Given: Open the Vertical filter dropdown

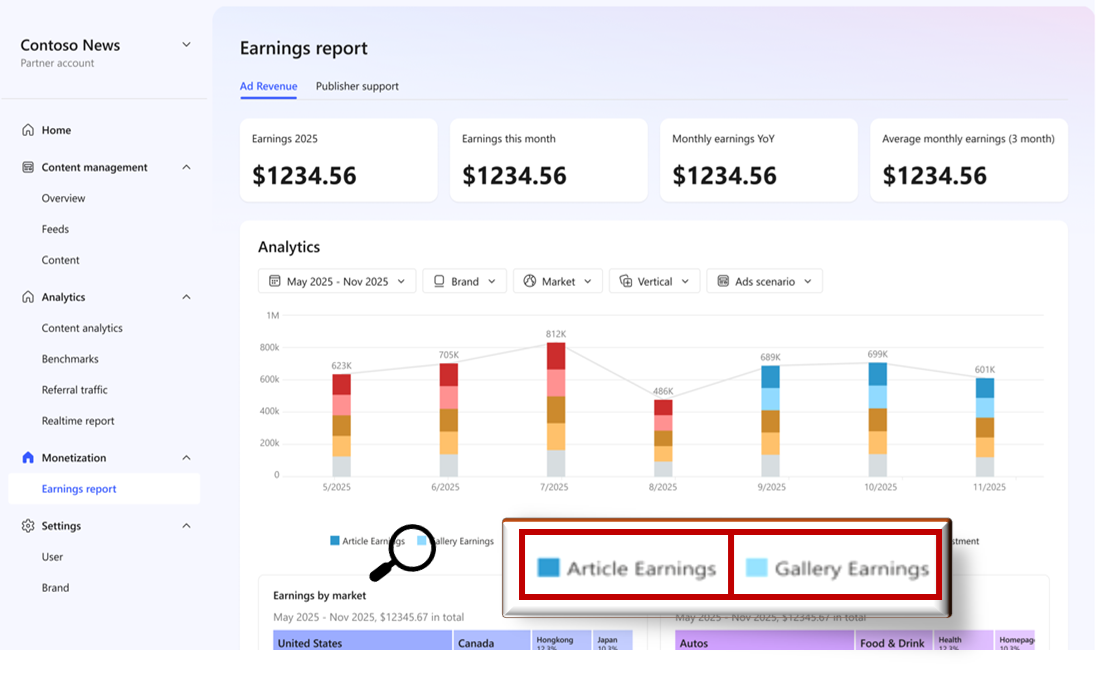Looking at the screenshot, I should [654, 282].
